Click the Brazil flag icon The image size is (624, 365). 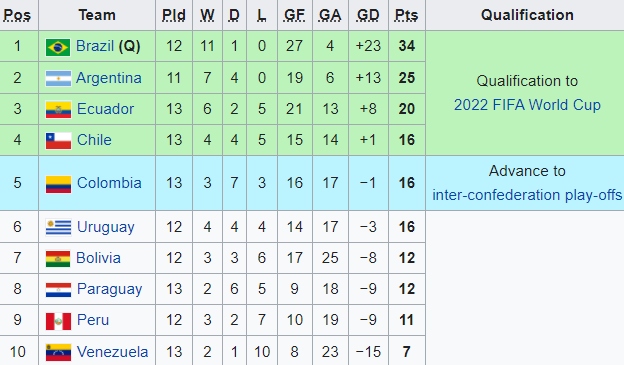coord(58,47)
